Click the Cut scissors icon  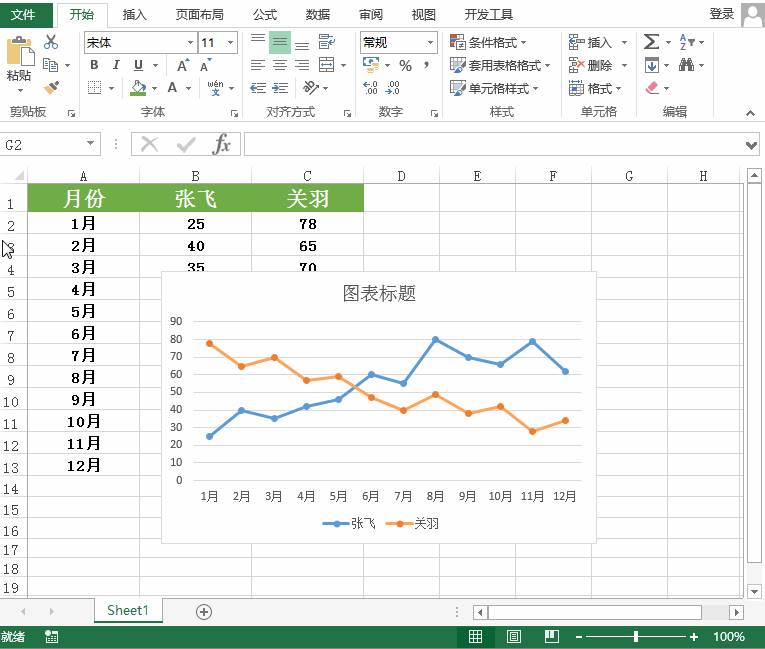point(50,42)
